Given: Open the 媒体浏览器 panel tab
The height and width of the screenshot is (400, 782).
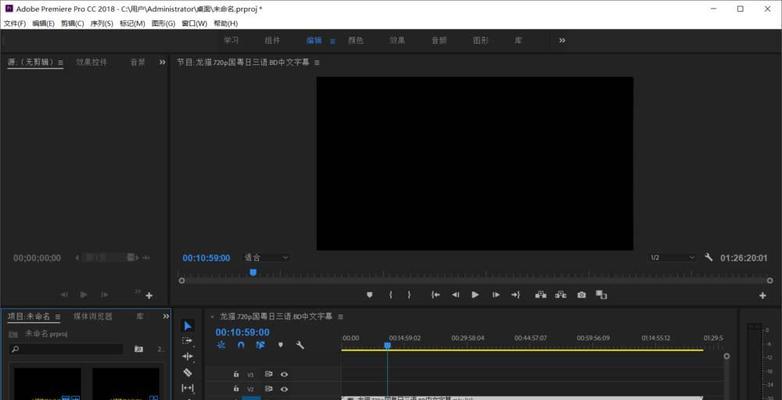Looking at the screenshot, I should [93, 315].
